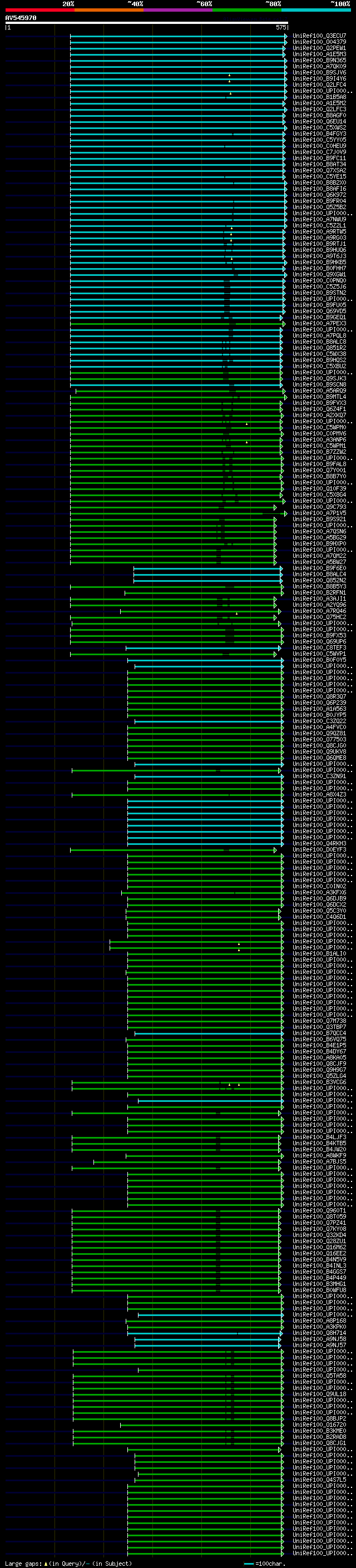Click the query label AV545970
Viewport: 356px width, 1568px height.
pyautogui.click(x=21, y=18)
